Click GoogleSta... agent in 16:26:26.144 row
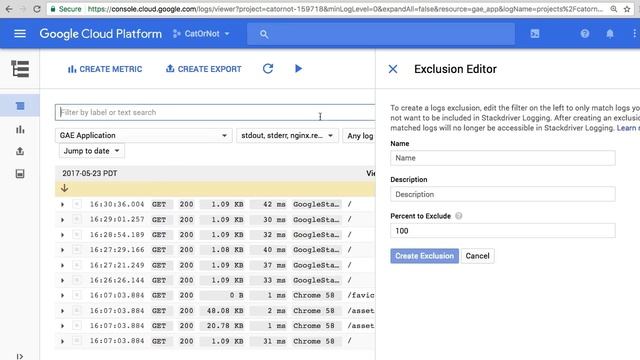The height and width of the screenshot is (360, 640). pos(316,280)
